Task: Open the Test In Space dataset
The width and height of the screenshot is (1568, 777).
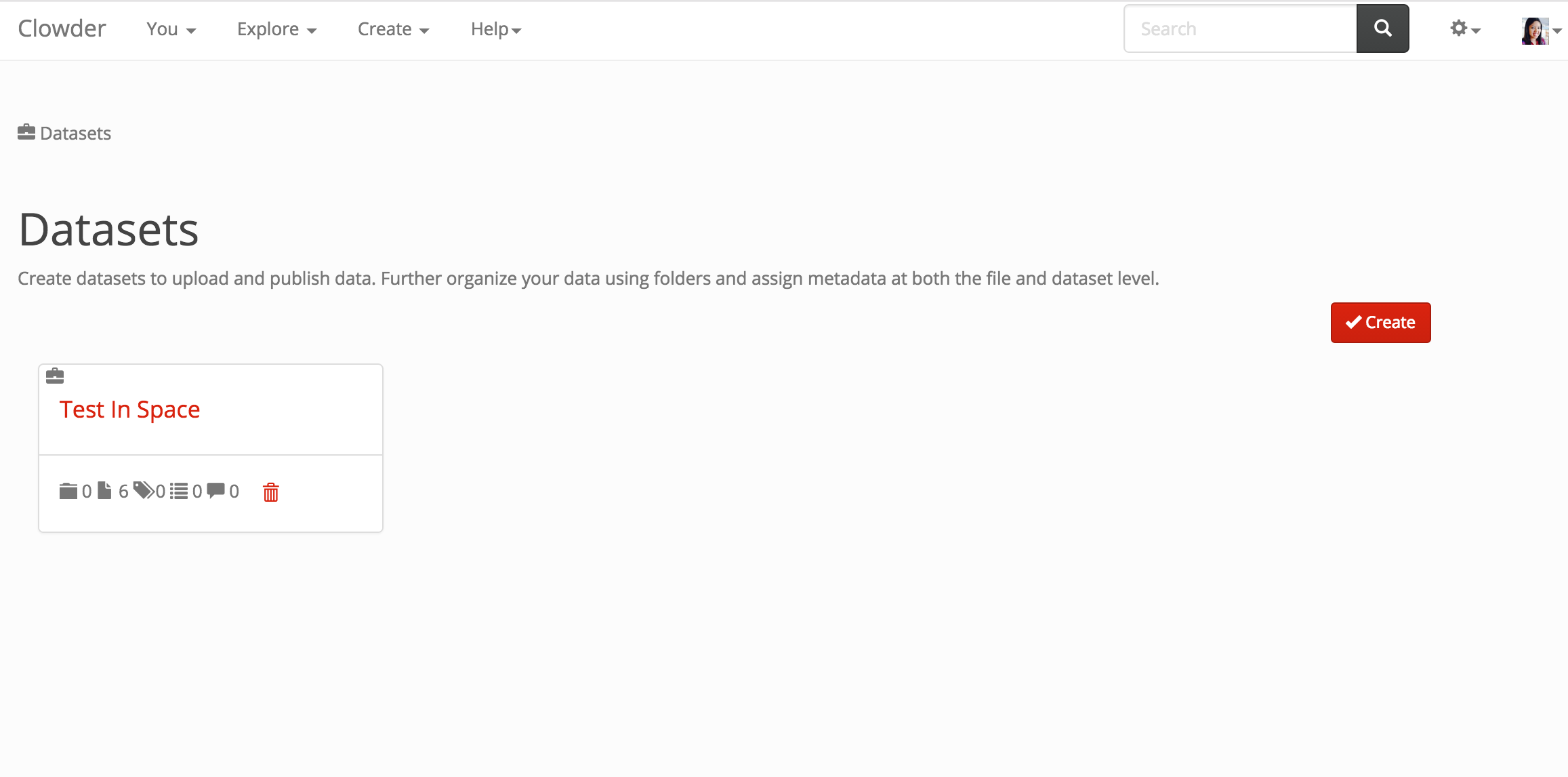Action: click(x=129, y=410)
